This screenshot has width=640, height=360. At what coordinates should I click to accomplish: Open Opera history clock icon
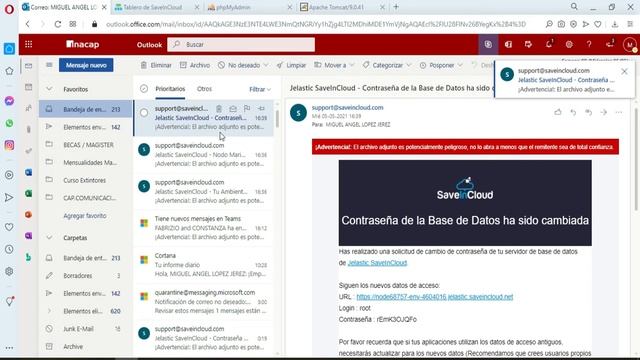click(9, 249)
